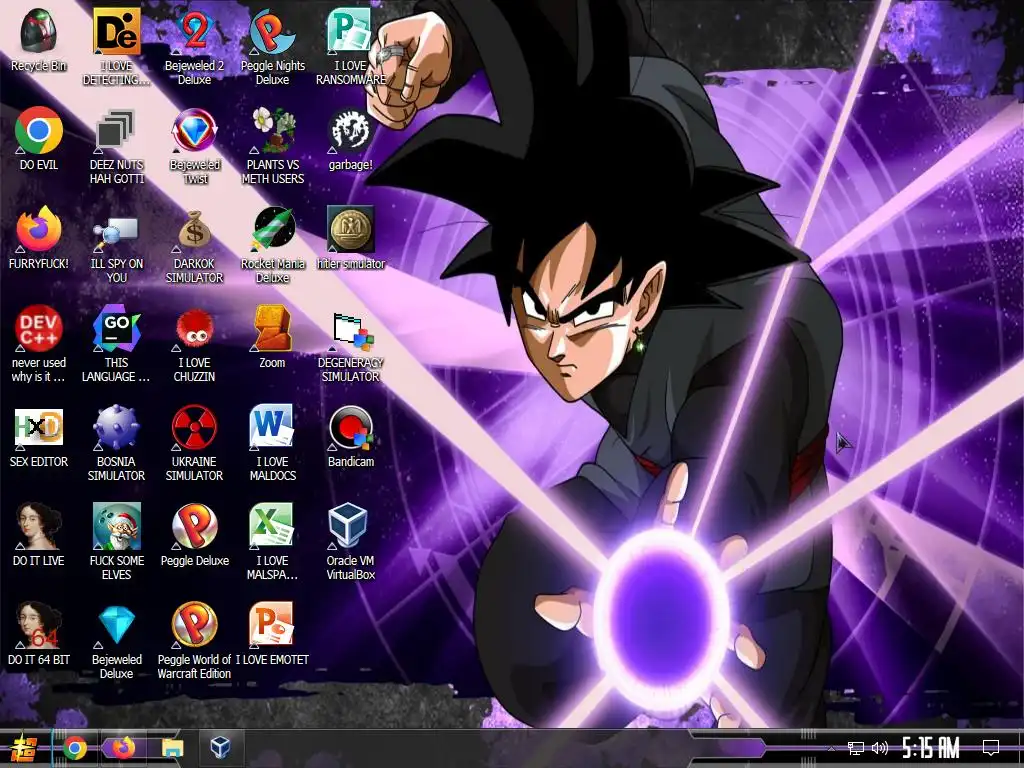Open VirtualBox from the taskbar
1024x768 pixels.
[220, 748]
